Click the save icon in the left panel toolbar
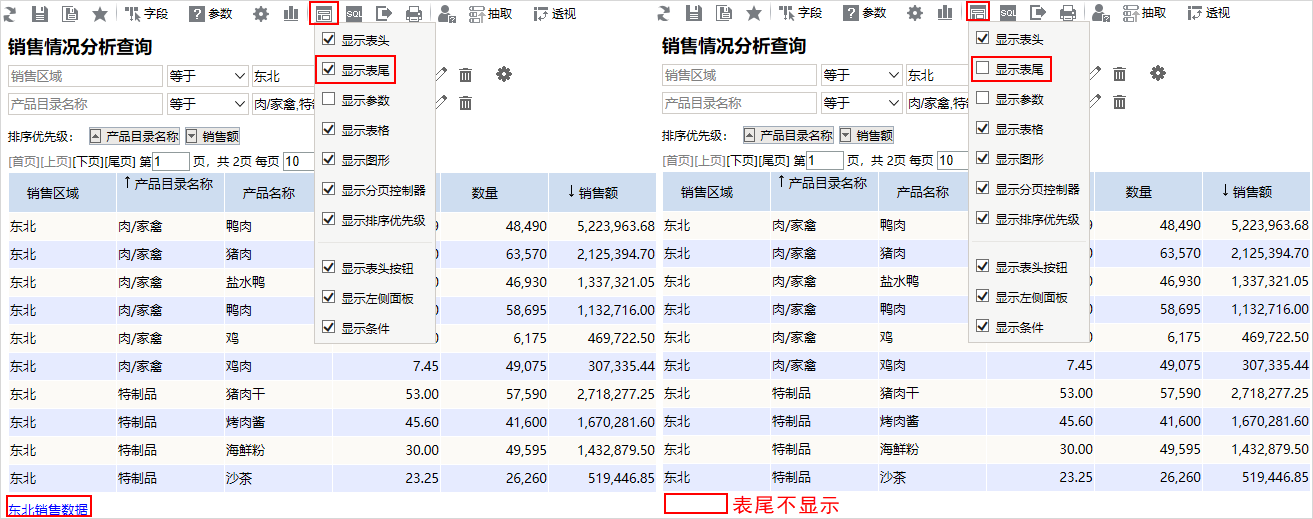 40,13
